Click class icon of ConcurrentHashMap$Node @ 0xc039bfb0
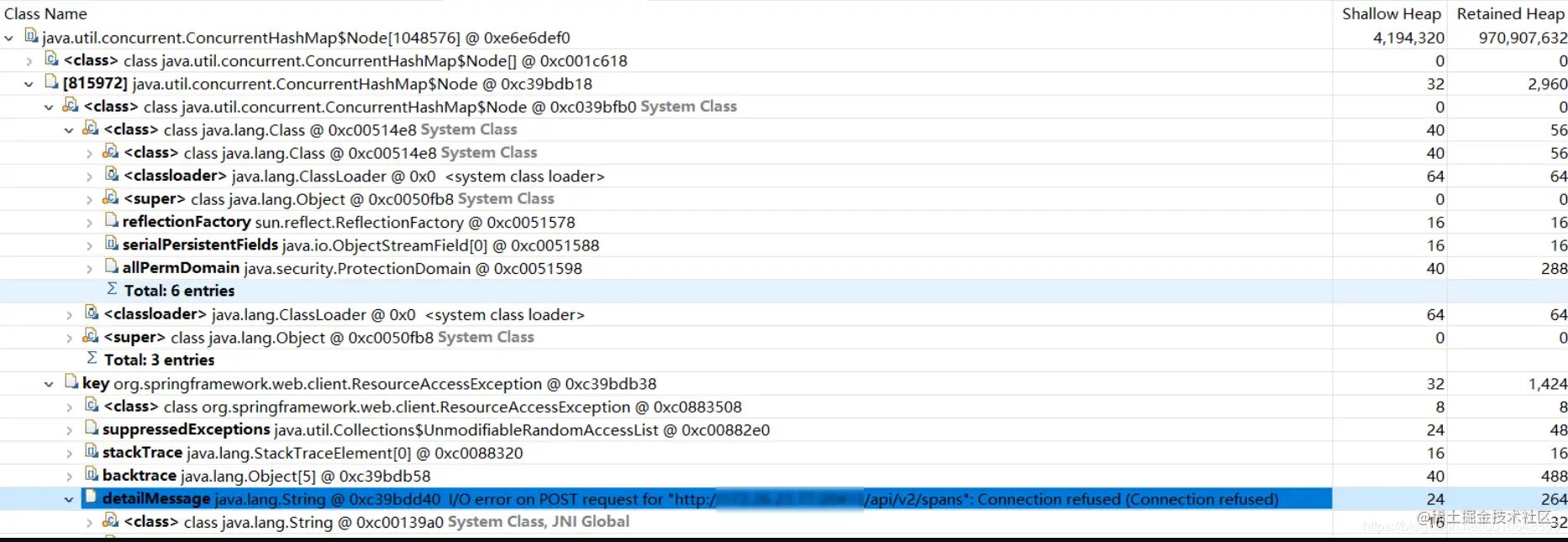This screenshot has width=1568, height=542. point(71,105)
